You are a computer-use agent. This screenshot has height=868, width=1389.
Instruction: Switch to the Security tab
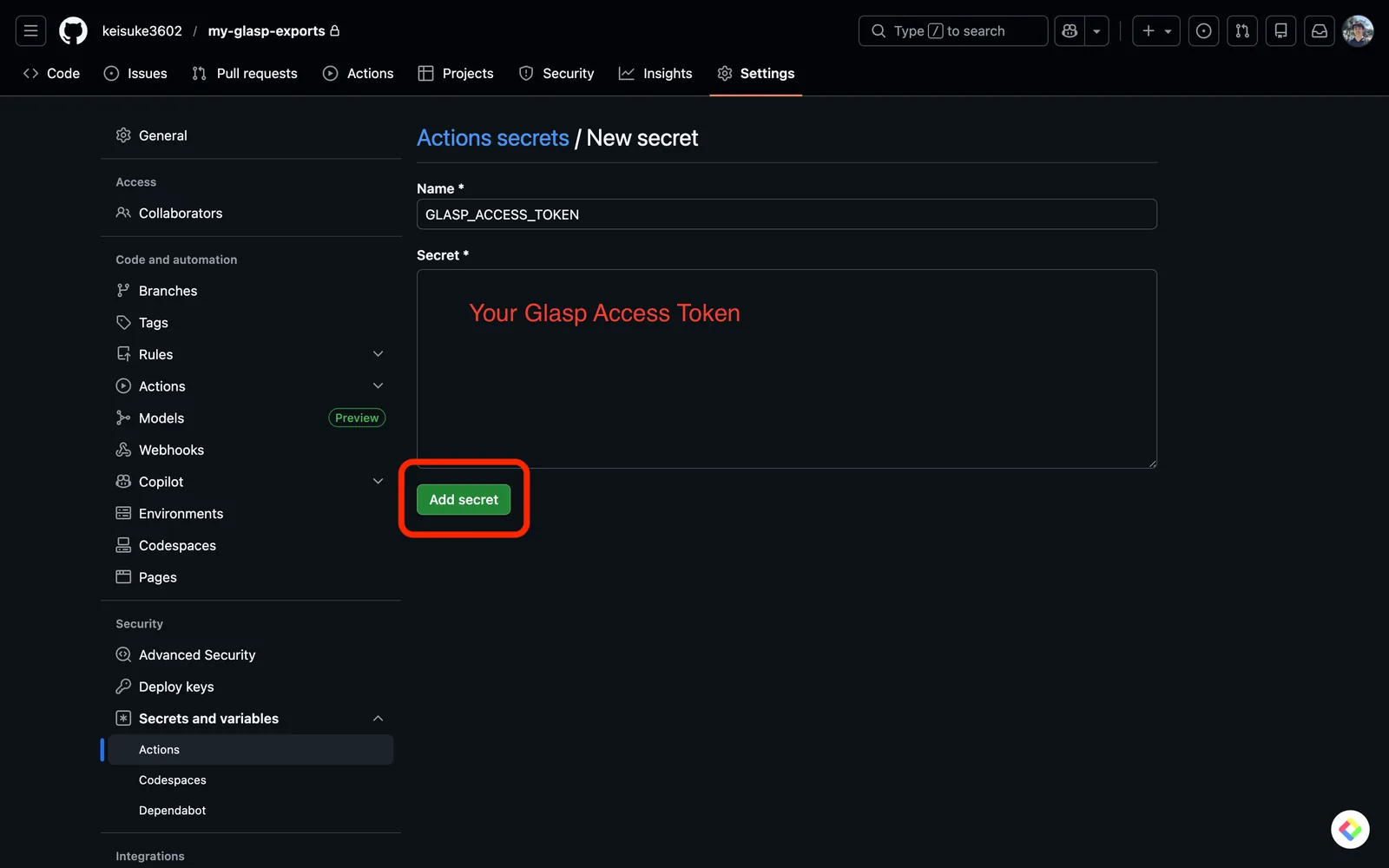556,74
